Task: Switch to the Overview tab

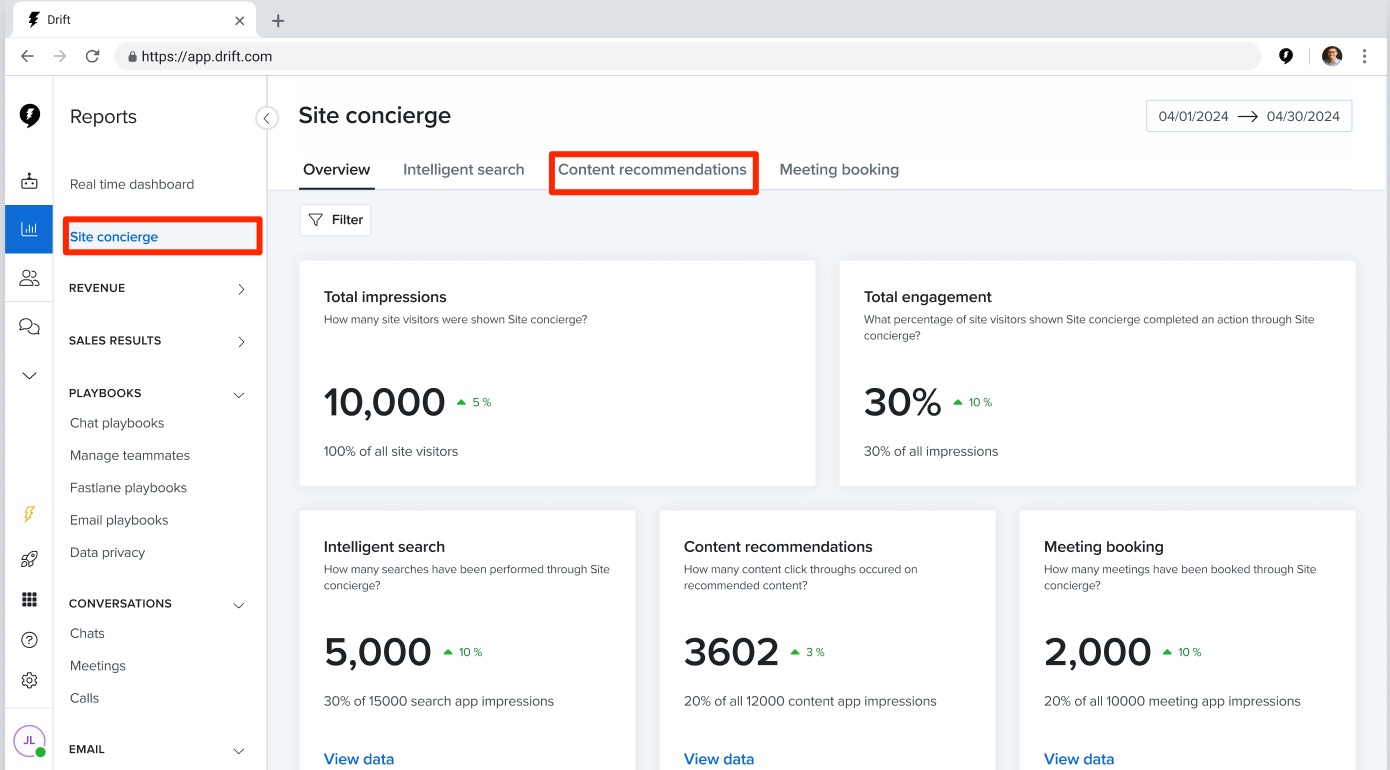Action: pos(337,170)
